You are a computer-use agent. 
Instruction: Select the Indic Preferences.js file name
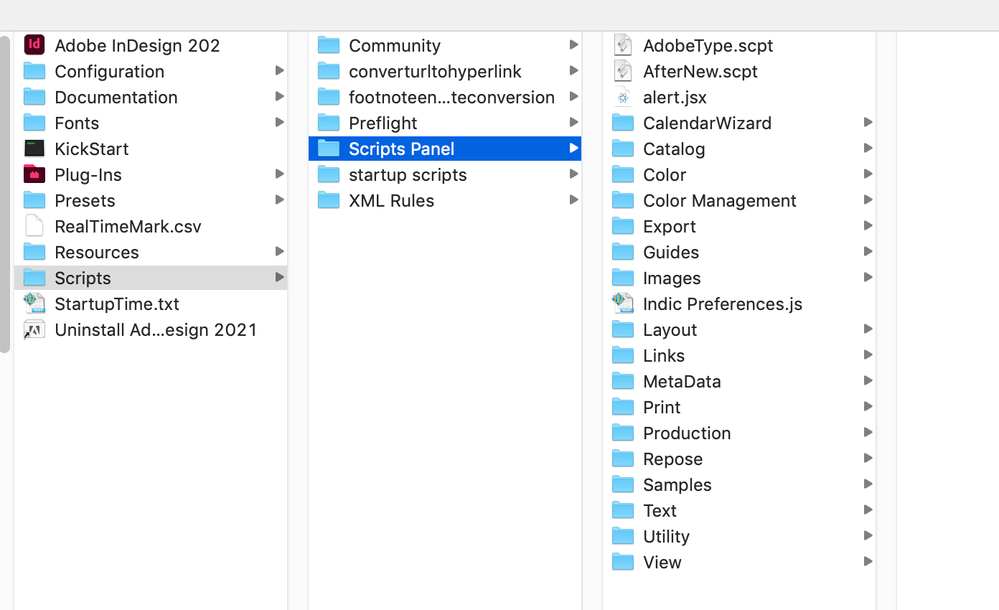pos(722,303)
